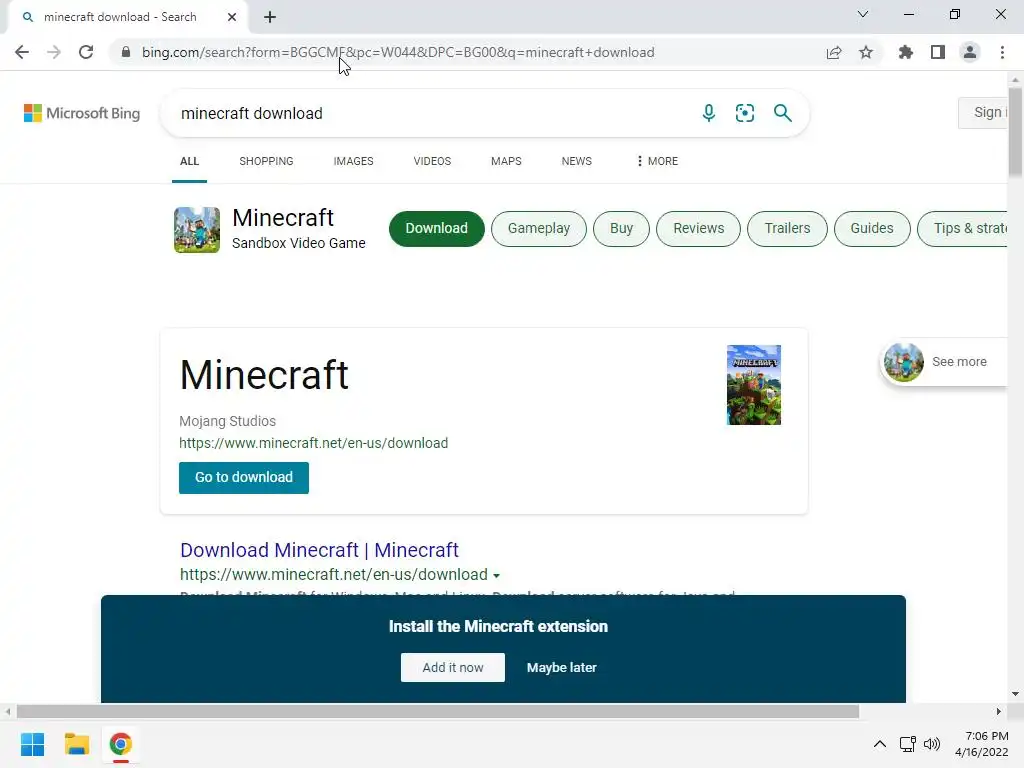Click the vertical scrollbar thumb
1024x768 pixels.
pyautogui.click(x=1015, y=134)
